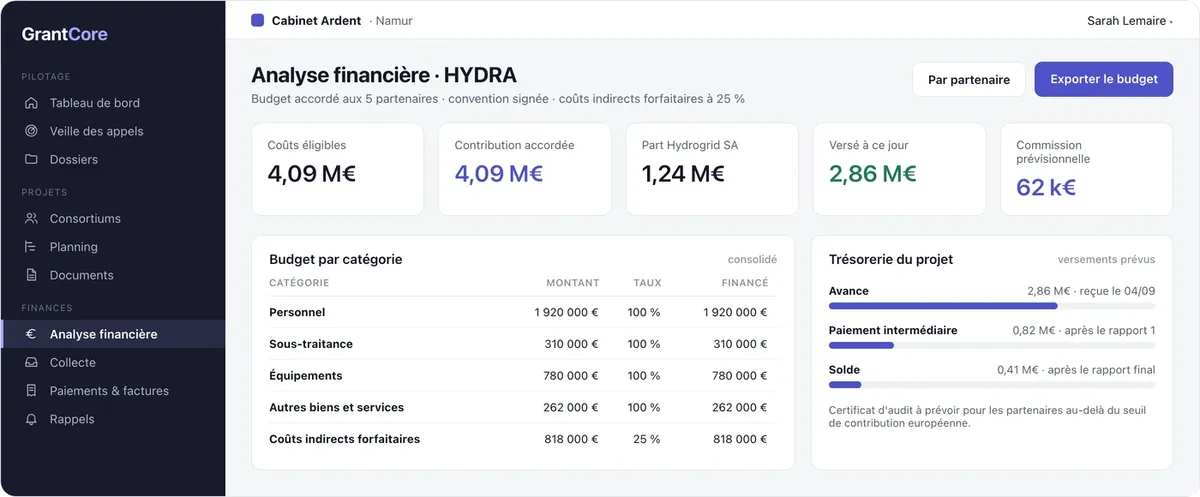Click the Cabinet Ardent purple square logo
The width and height of the screenshot is (1200, 497).
pos(258,20)
